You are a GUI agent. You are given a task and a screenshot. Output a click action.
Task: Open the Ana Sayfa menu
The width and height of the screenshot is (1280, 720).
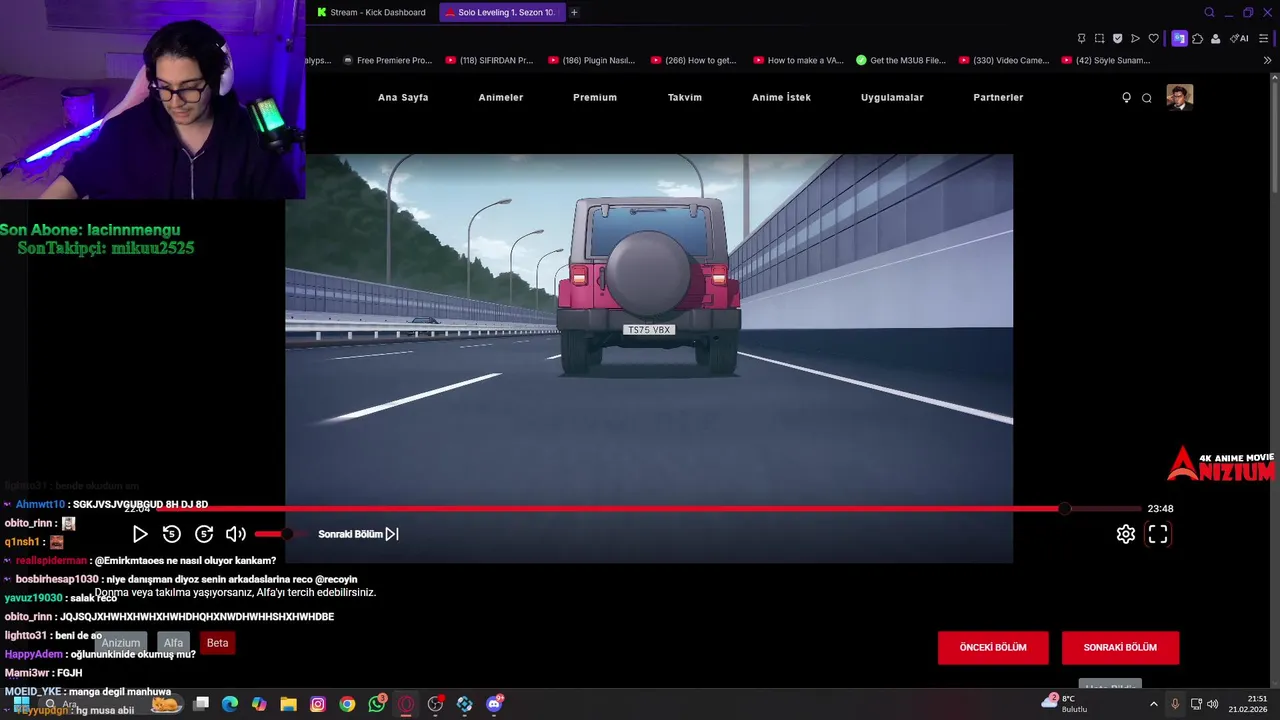click(x=403, y=97)
